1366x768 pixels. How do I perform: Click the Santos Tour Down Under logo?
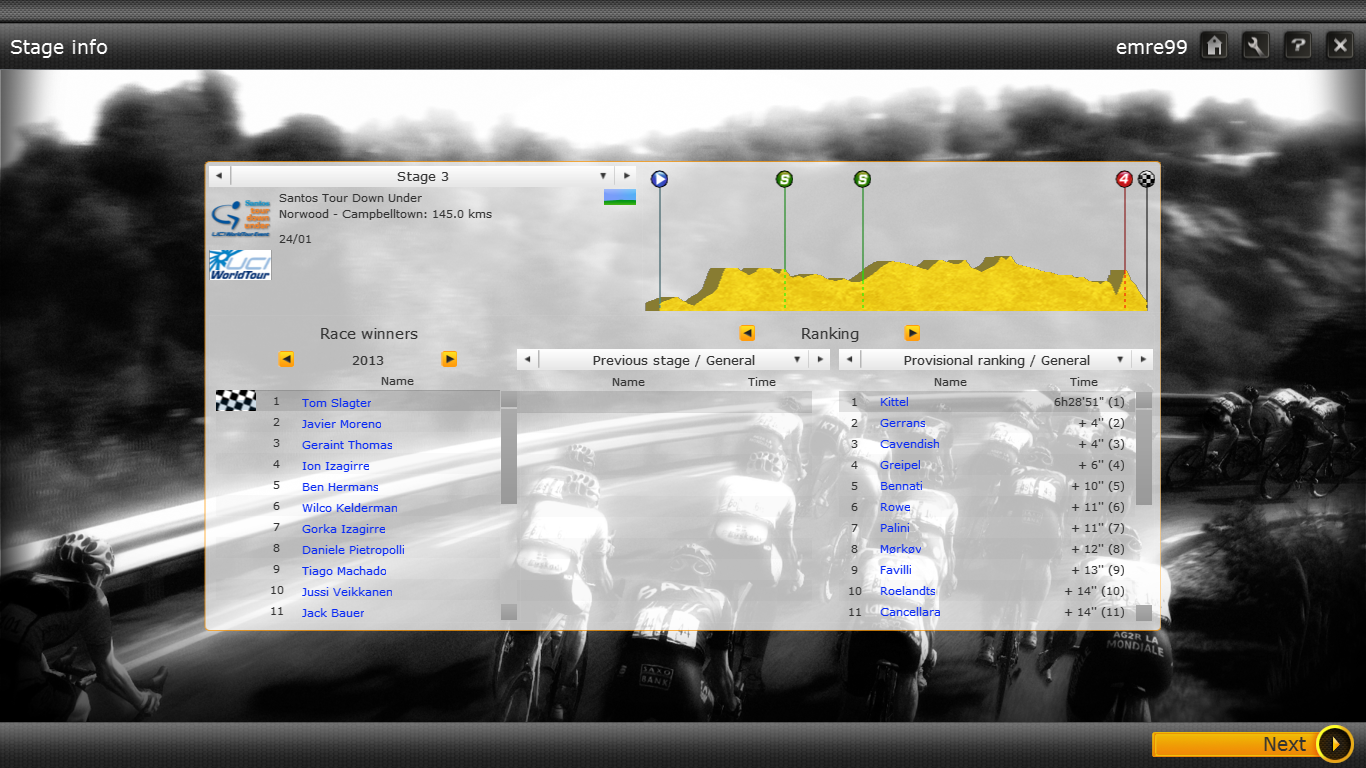click(240, 217)
